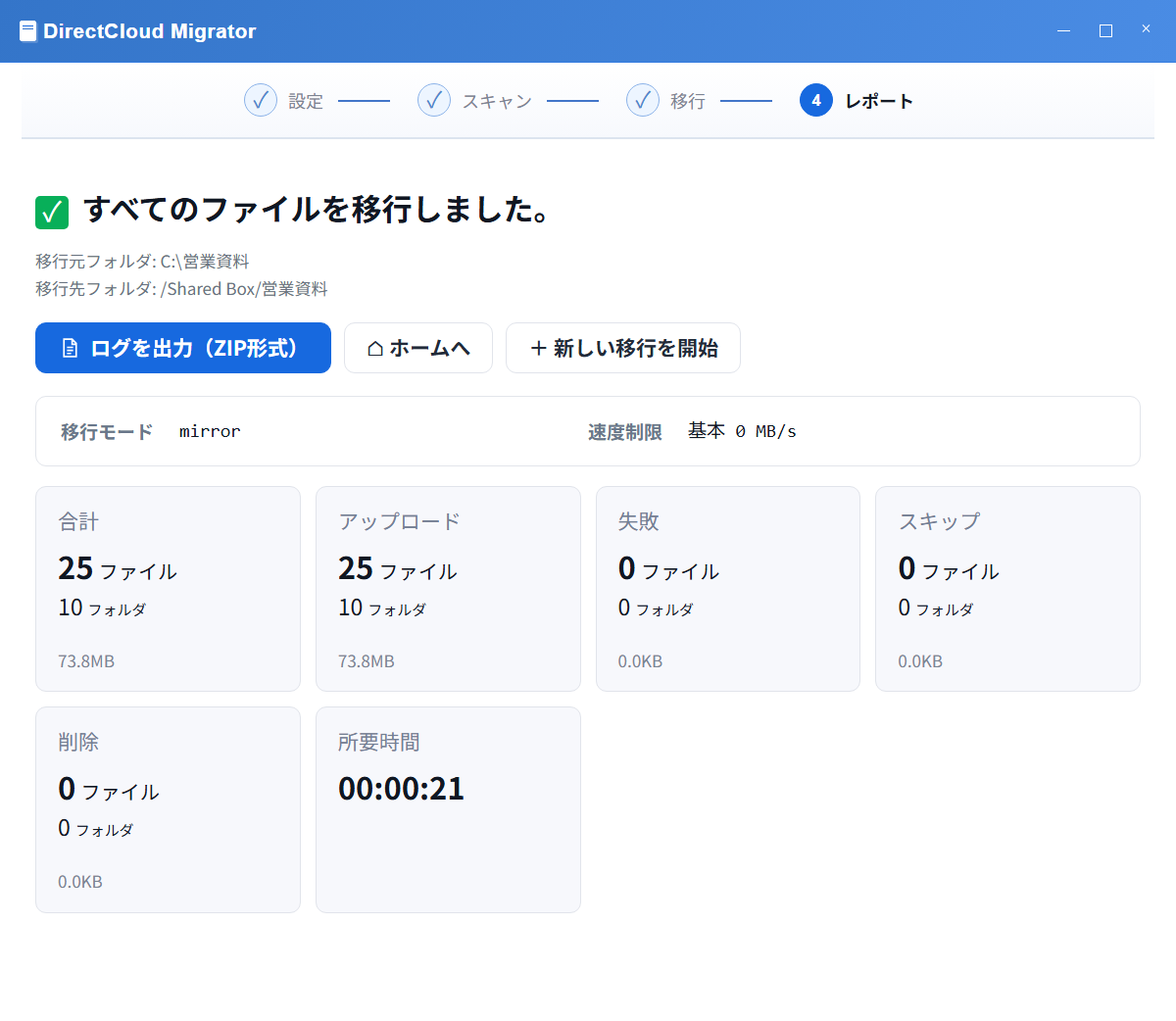Viewport: 1176px width, 1021px height.
Task: Click the 設定 step checkmark circle
Action: coord(261,100)
